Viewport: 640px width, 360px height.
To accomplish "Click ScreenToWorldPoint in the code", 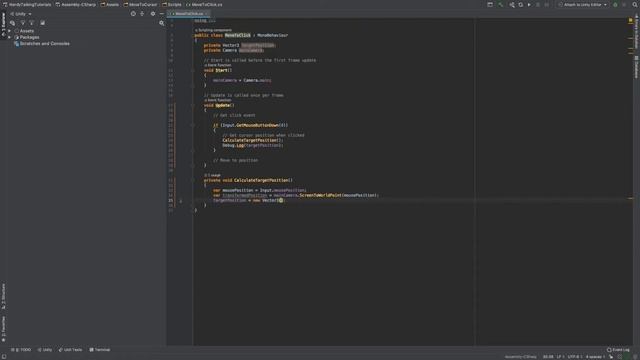I will coord(320,195).
